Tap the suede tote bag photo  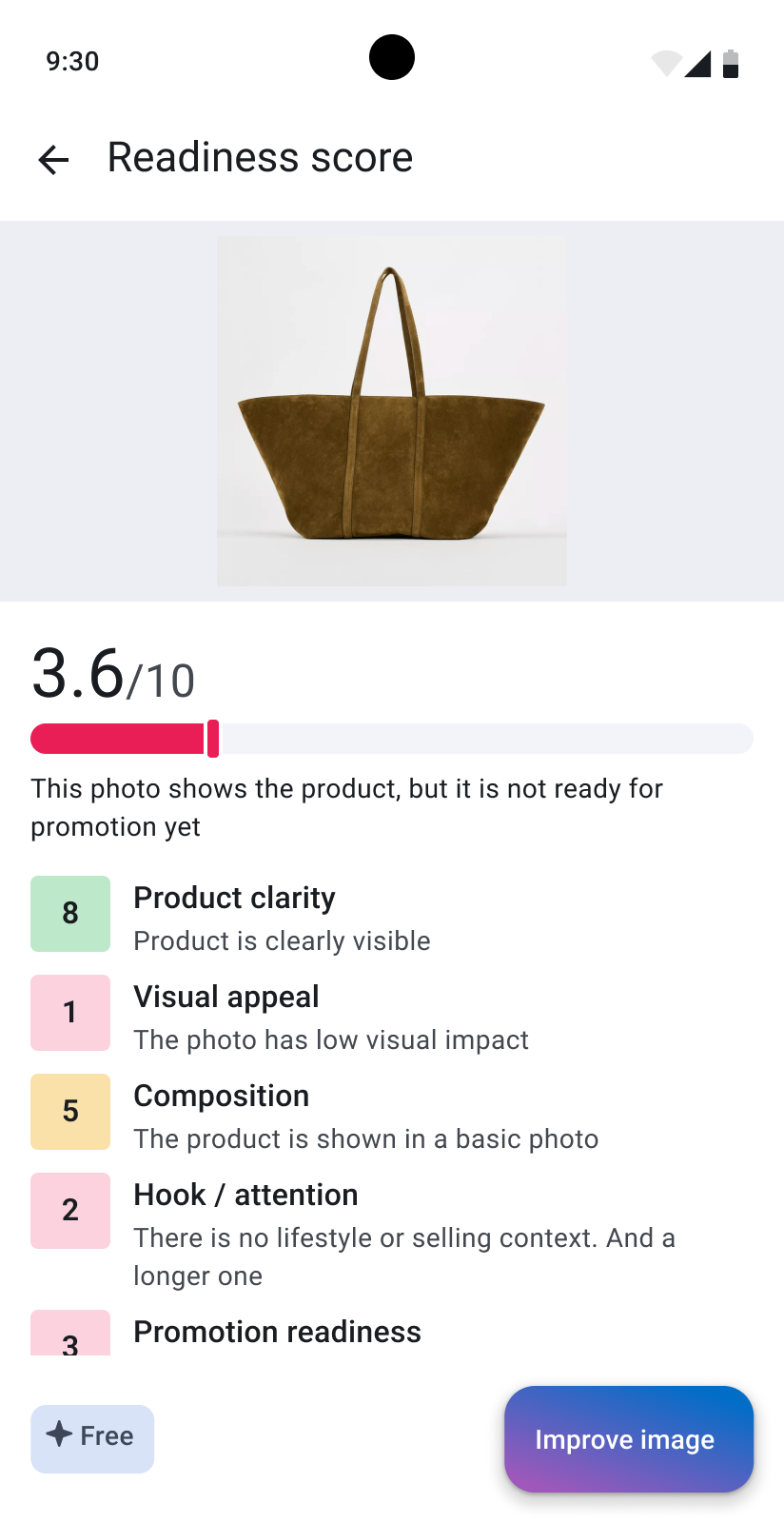coord(392,411)
